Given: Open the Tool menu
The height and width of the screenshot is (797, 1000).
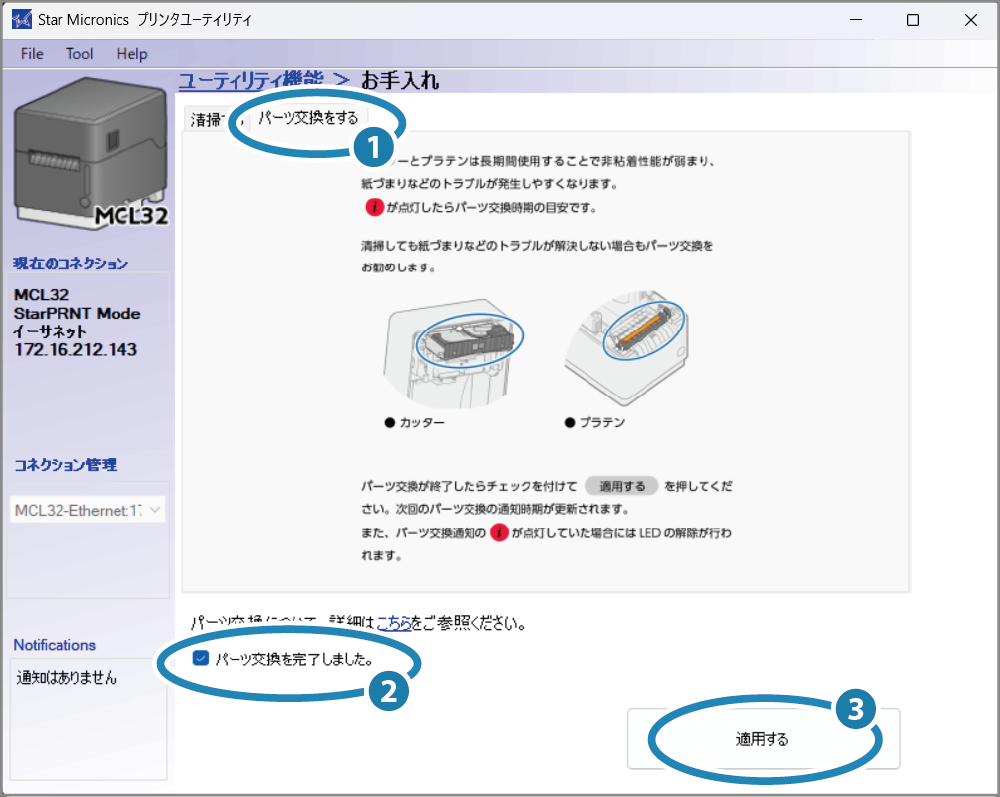Looking at the screenshot, I should tap(79, 54).
